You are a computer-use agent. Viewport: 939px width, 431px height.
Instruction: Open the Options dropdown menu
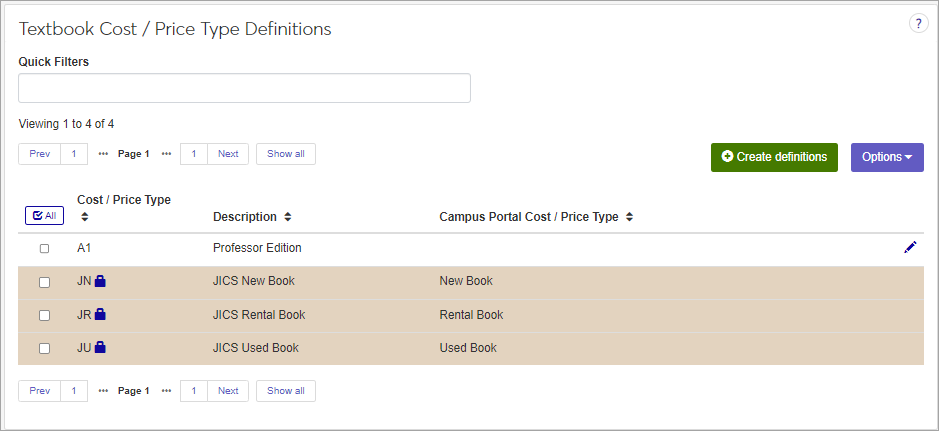coord(887,157)
